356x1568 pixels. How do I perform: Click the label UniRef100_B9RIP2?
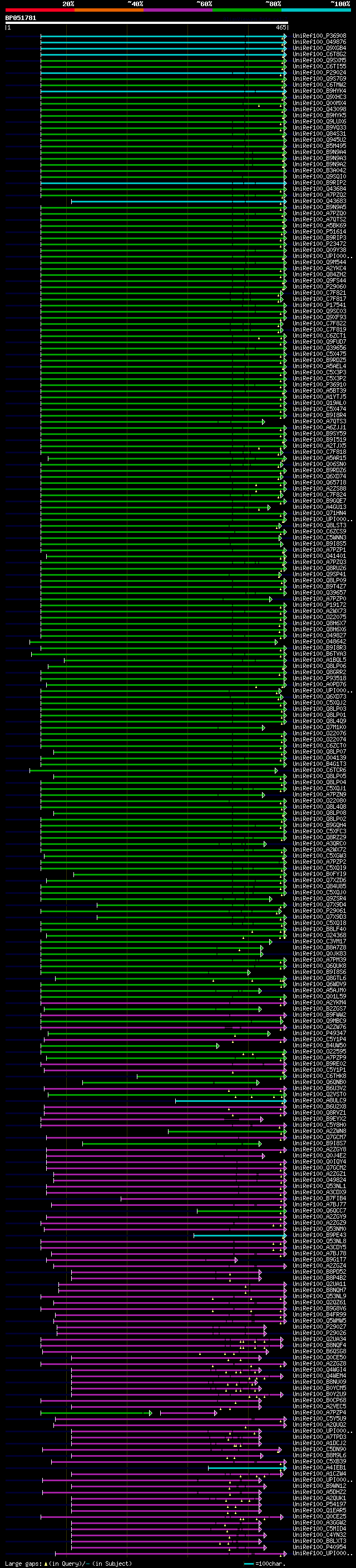pyautogui.click(x=319, y=182)
